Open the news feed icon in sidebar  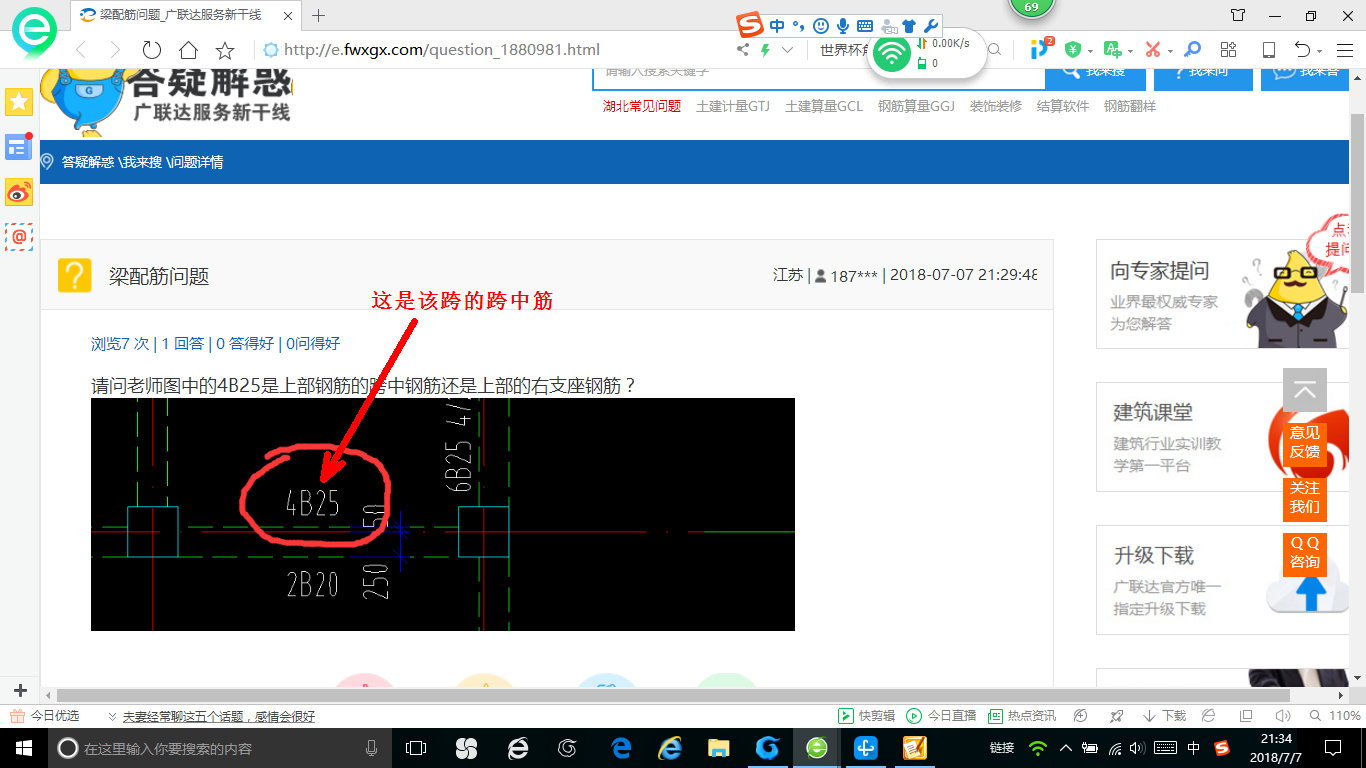coord(19,148)
